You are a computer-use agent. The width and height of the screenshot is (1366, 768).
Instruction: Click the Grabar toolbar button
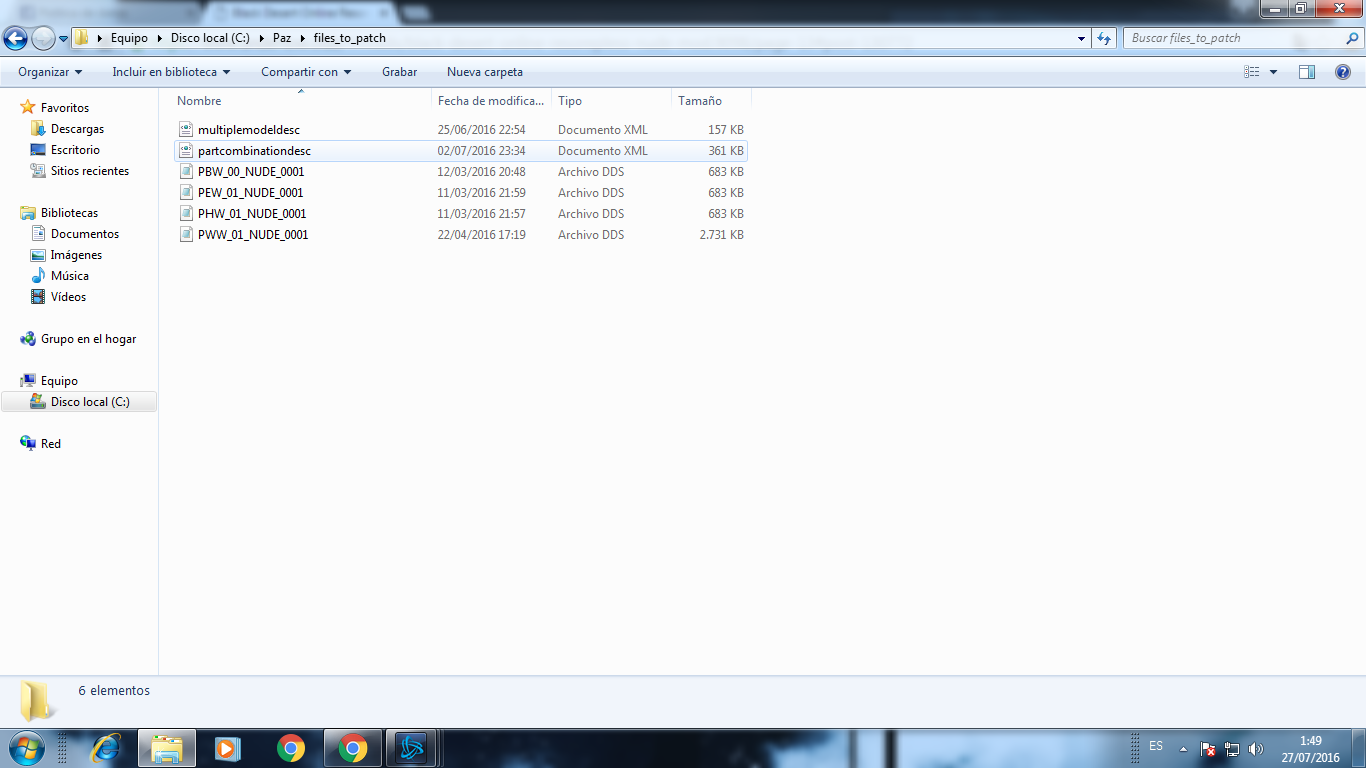tap(399, 72)
